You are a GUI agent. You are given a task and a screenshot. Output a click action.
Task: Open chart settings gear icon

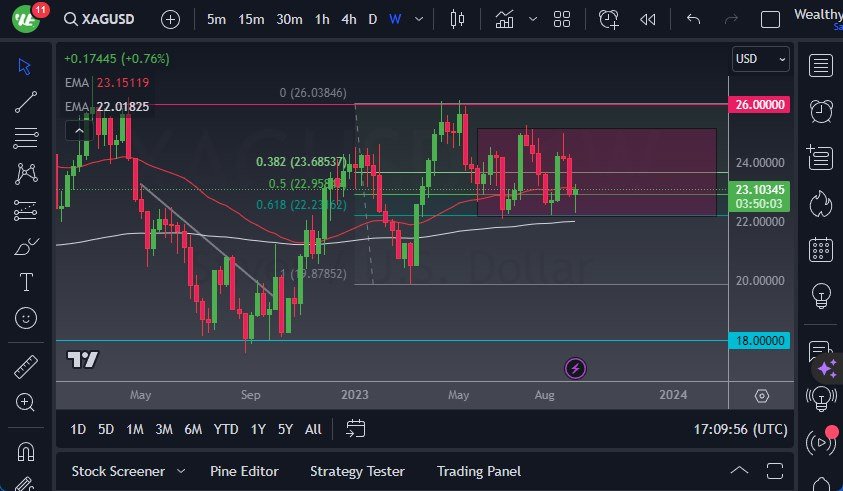762,396
